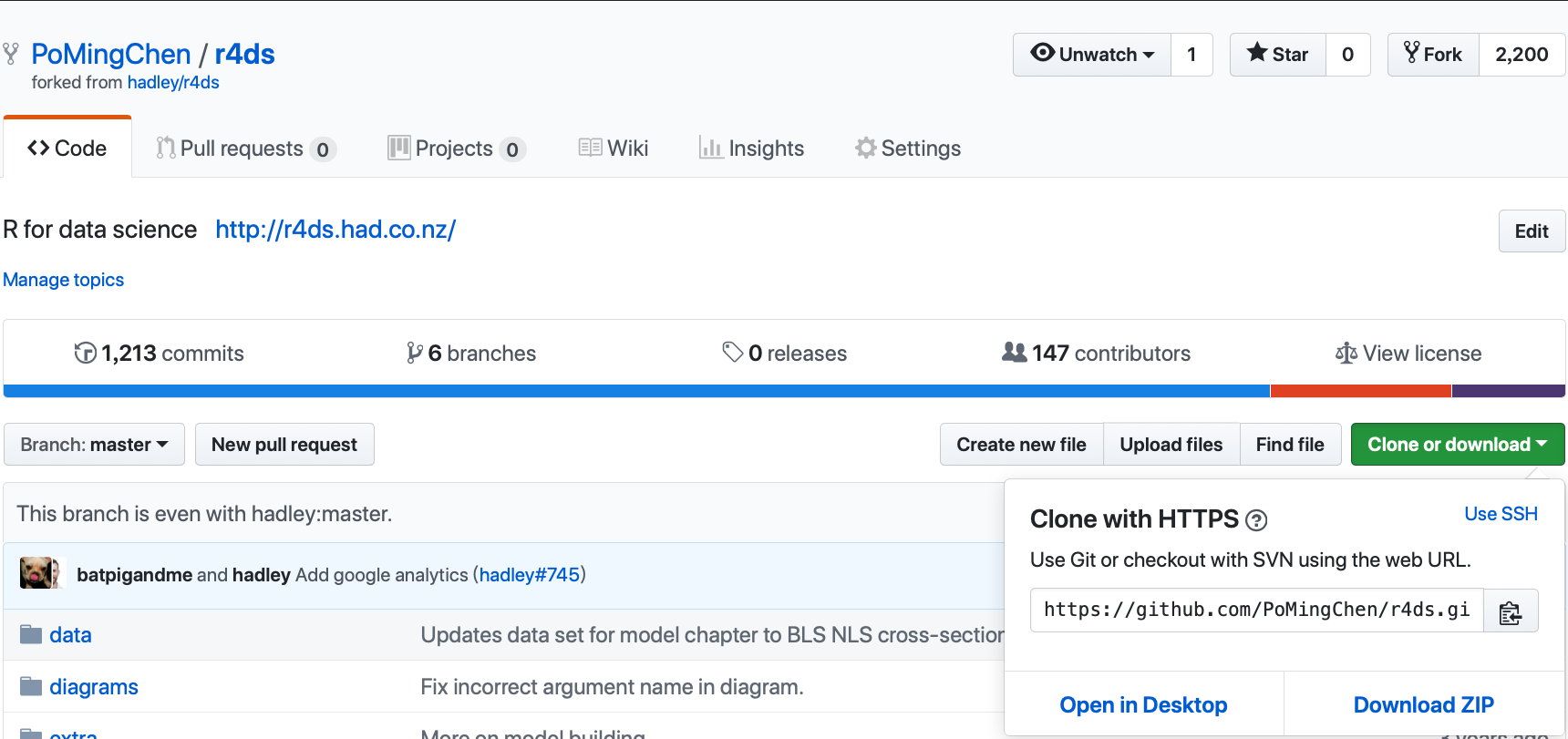Click the fork icon beside PoMingChen

[11, 54]
